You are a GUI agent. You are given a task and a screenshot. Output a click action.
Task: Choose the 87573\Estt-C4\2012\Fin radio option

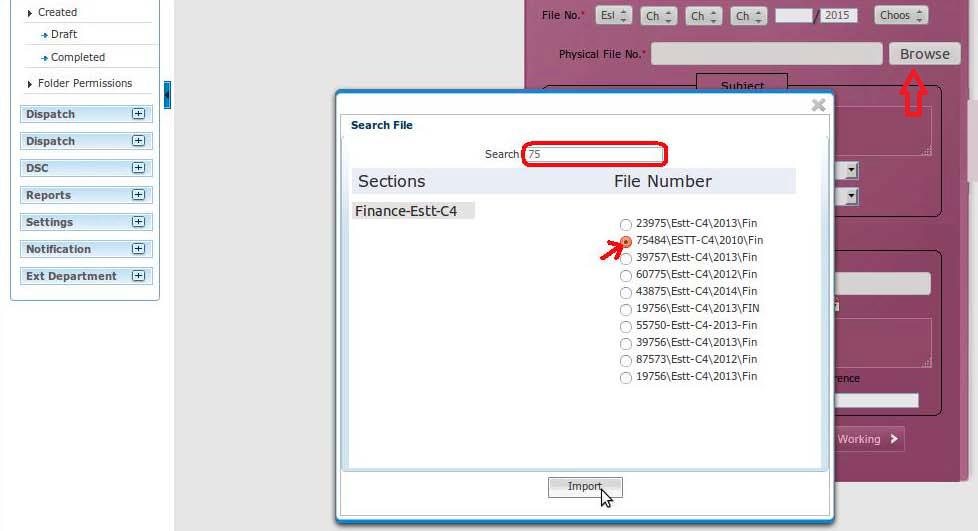coord(626,360)
